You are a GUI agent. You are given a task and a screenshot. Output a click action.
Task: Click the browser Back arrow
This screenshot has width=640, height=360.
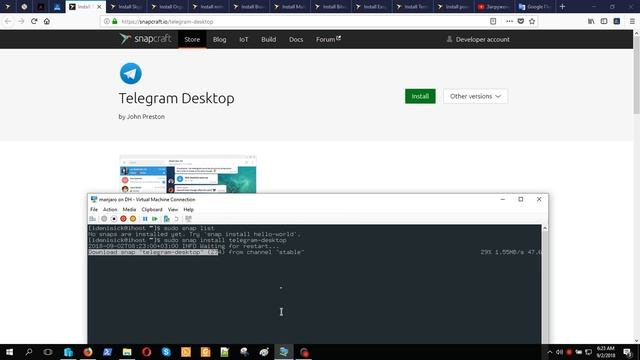(x=8, y=21)
